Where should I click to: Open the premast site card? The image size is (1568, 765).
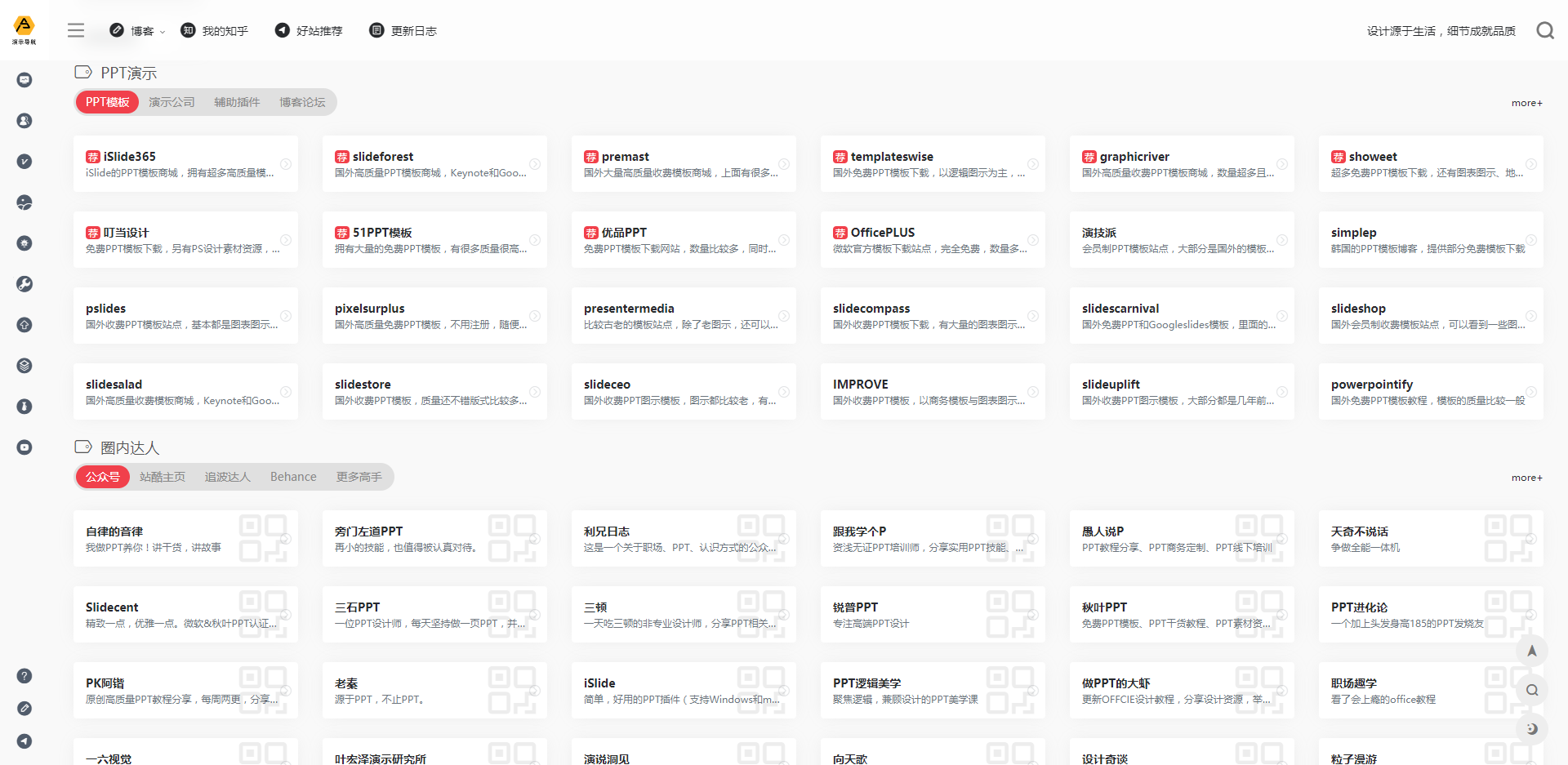684,163
